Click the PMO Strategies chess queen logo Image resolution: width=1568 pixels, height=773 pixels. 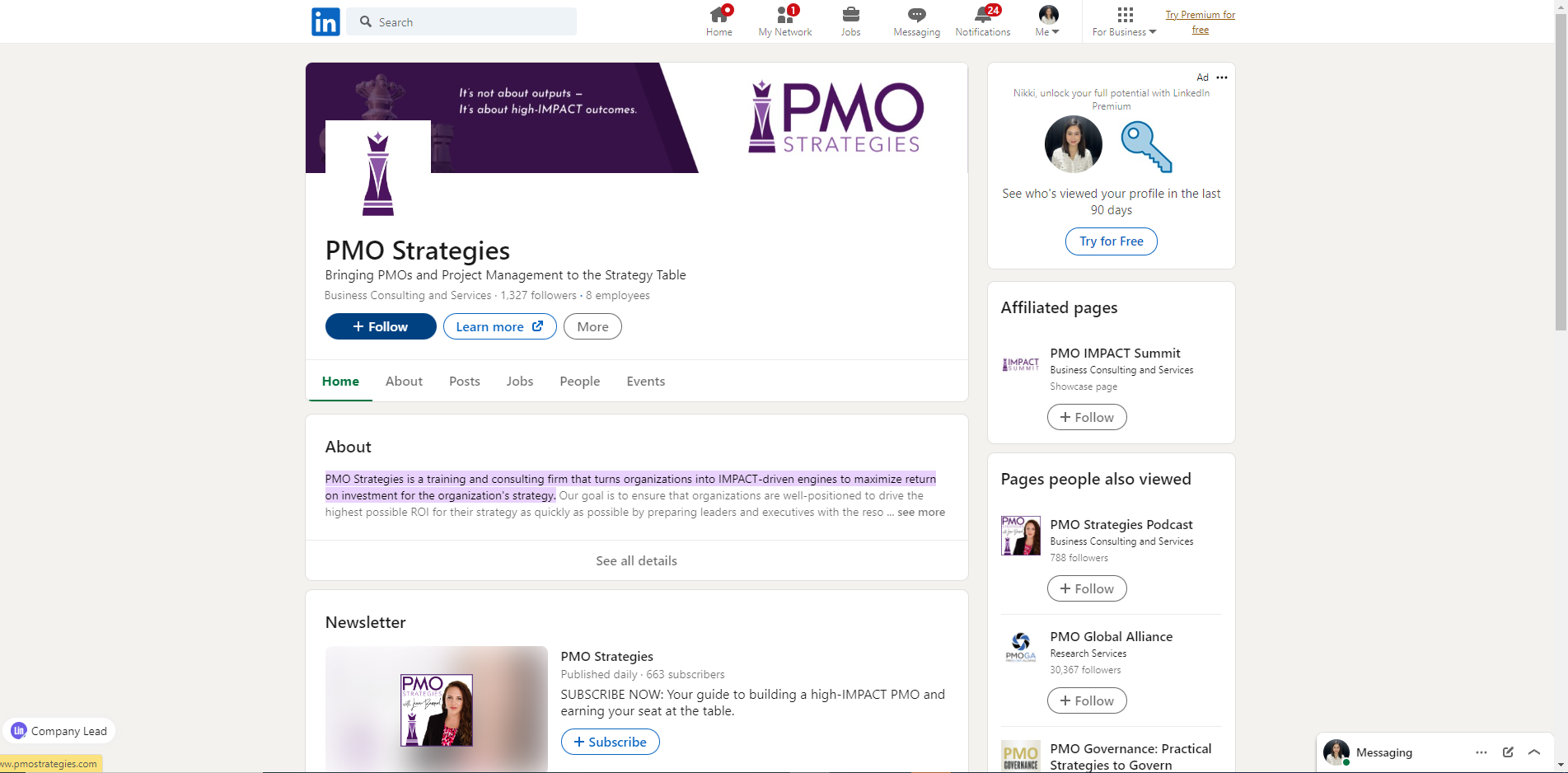378,173
